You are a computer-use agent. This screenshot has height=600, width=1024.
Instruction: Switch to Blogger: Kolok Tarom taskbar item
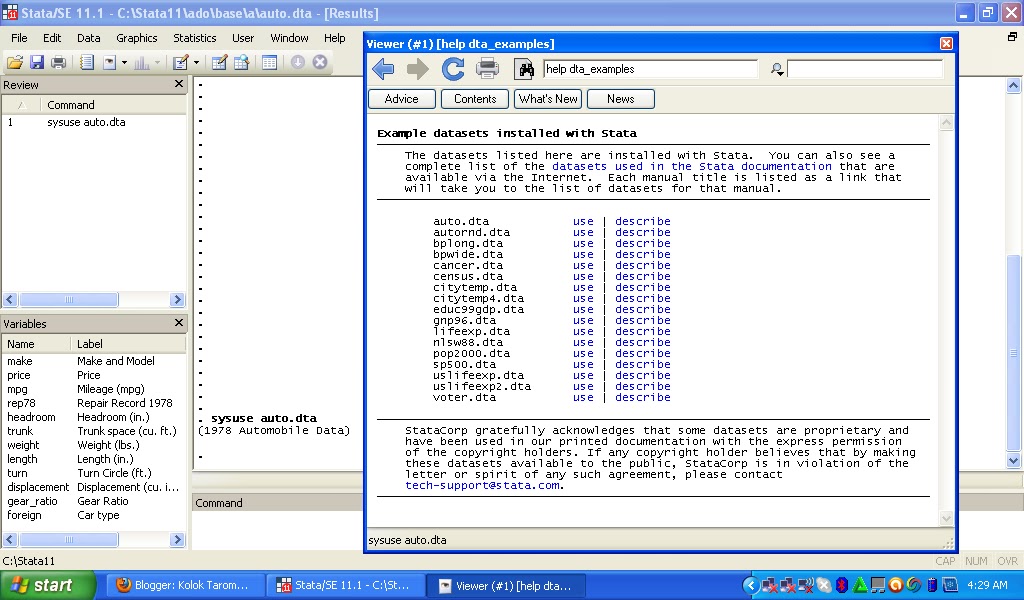click(185, 586)
